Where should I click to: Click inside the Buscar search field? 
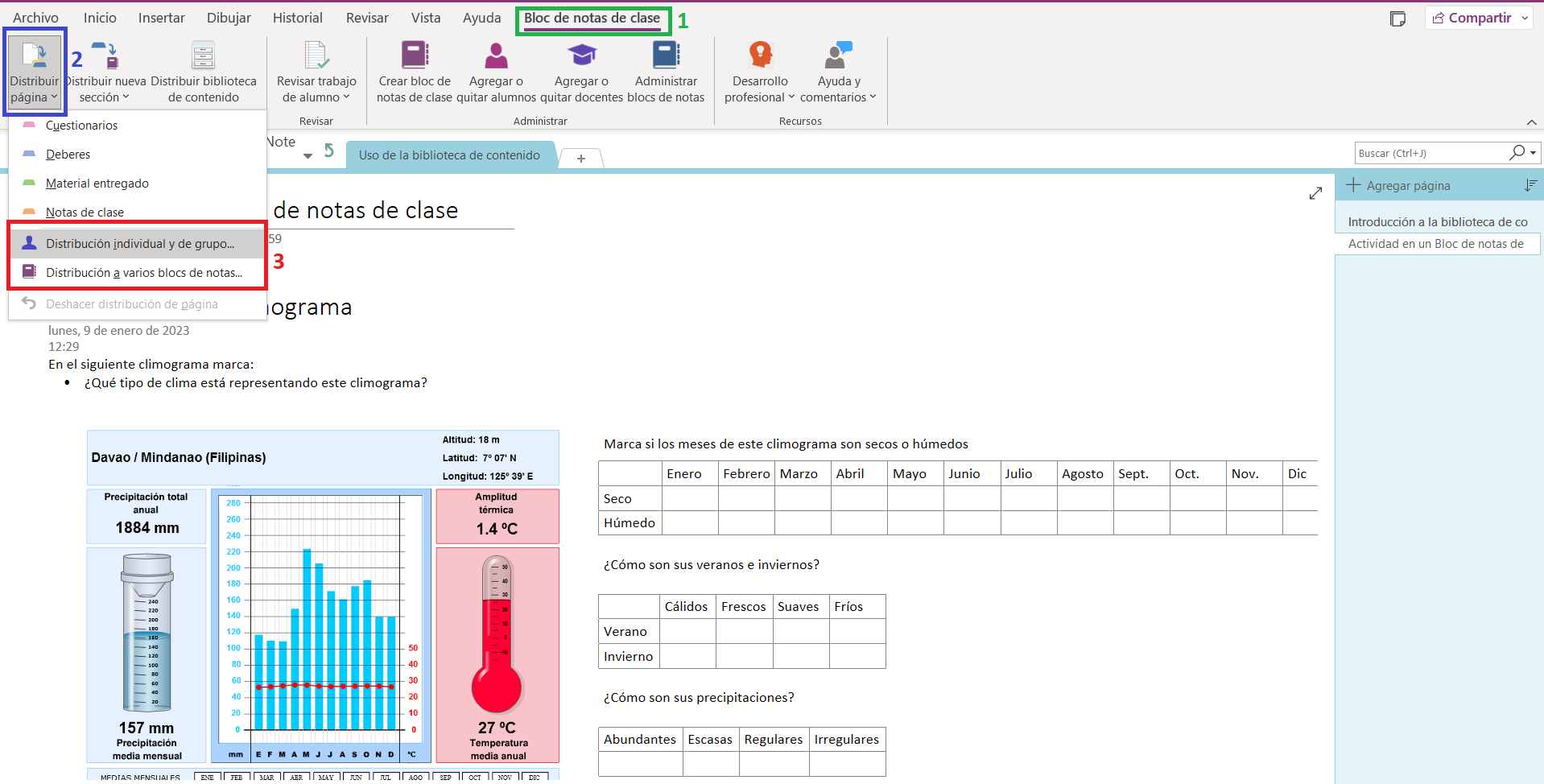[x=1433, y=152]
